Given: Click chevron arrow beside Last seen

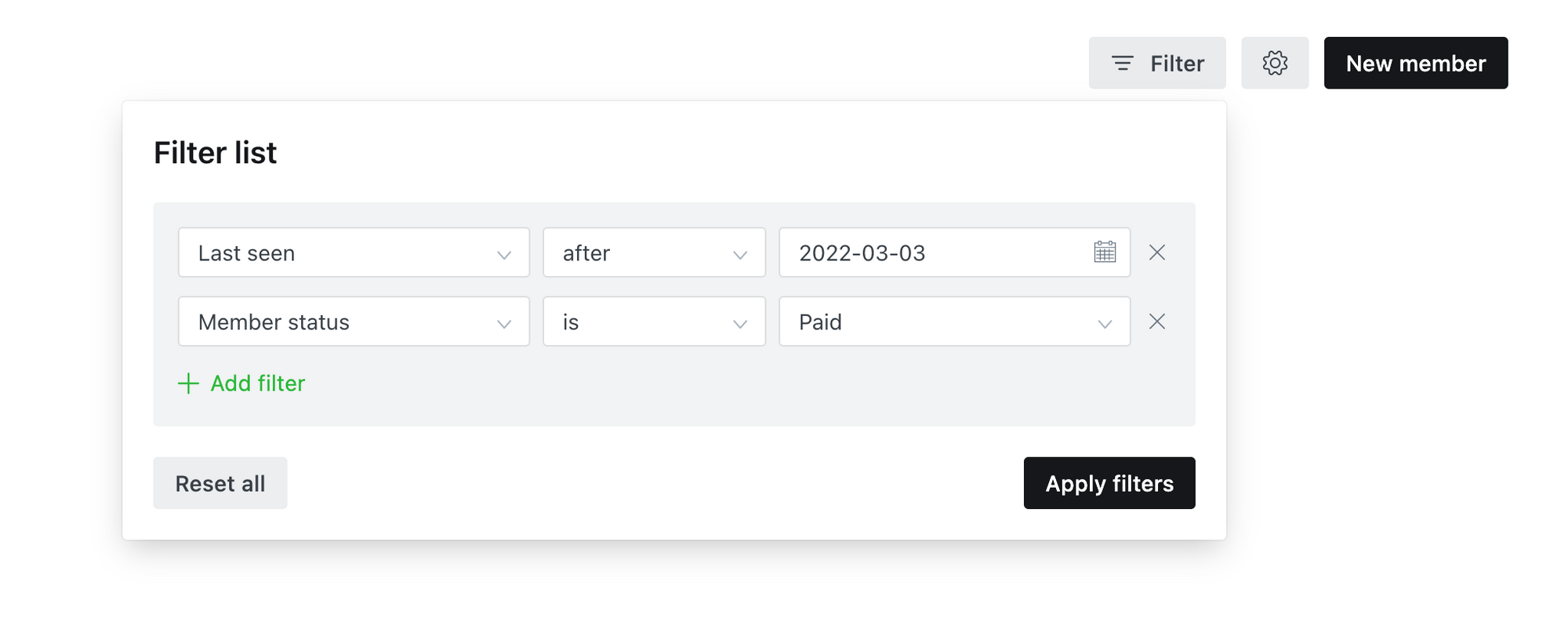Looking at the screenshot, I should (x=503, y=254).
